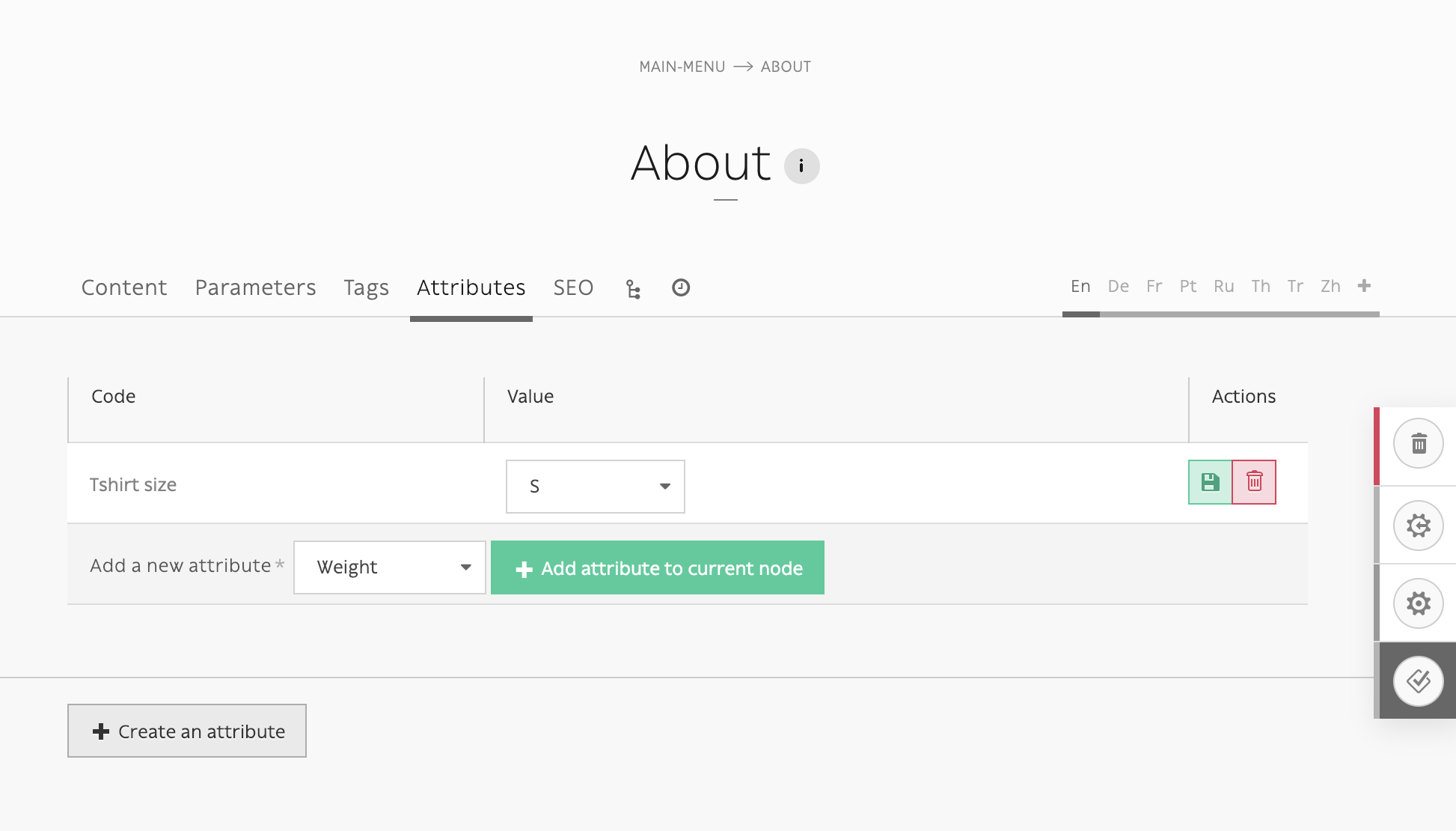Click the gear with arrow sidebar icon
The image size is (1456, 831).
tap(1419, 526)
